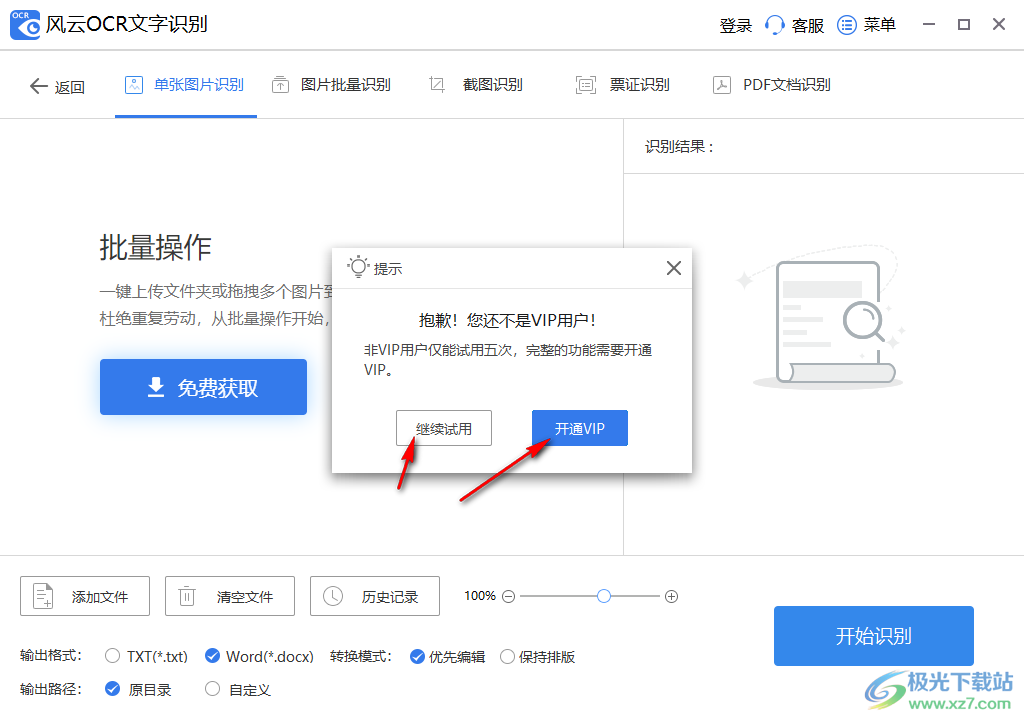1024x720 pixels.
Task: Click the 单张图片识别 picture icon
Action: coord(134,85)
